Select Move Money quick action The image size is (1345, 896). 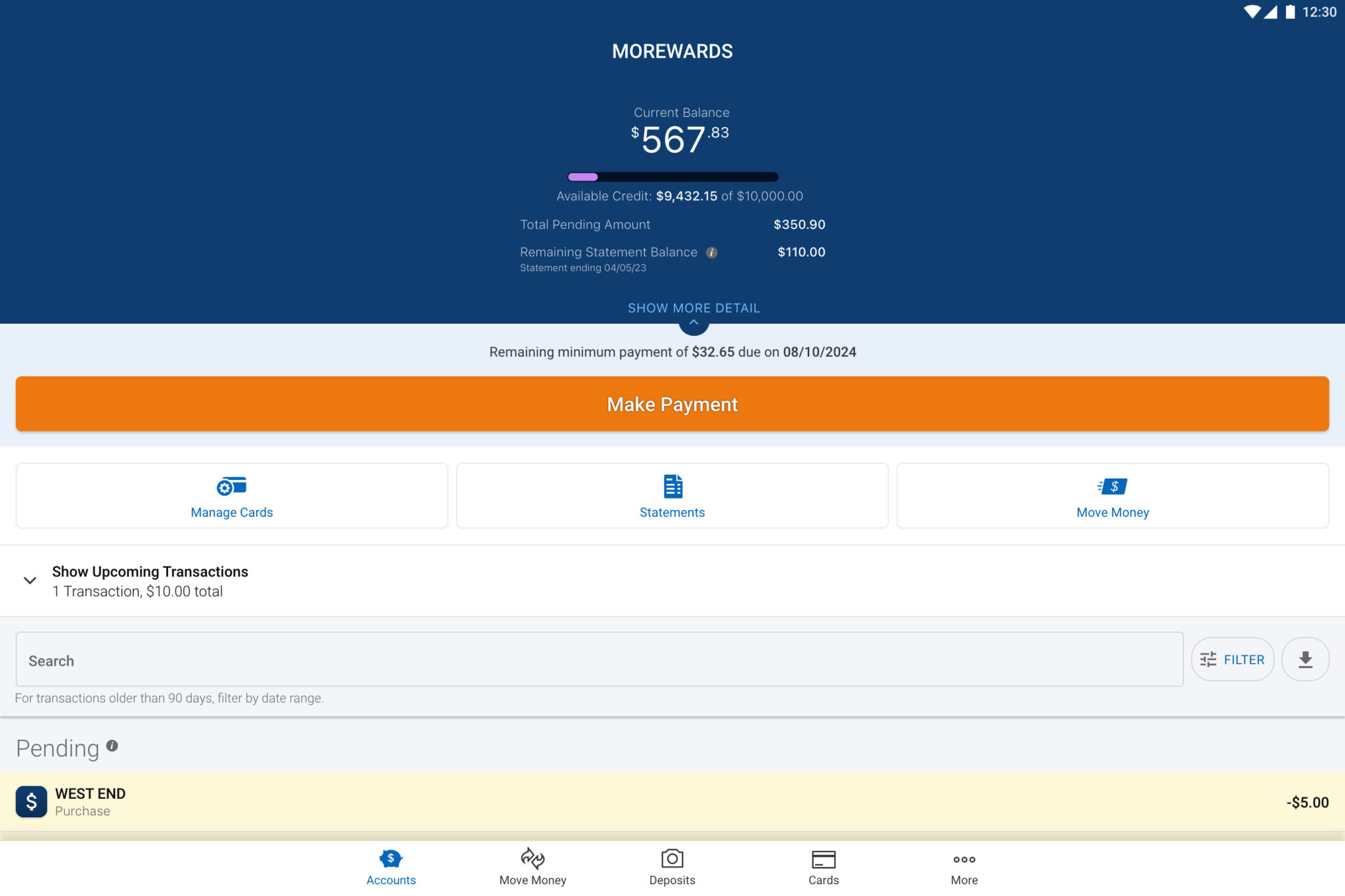point(1113,496)
